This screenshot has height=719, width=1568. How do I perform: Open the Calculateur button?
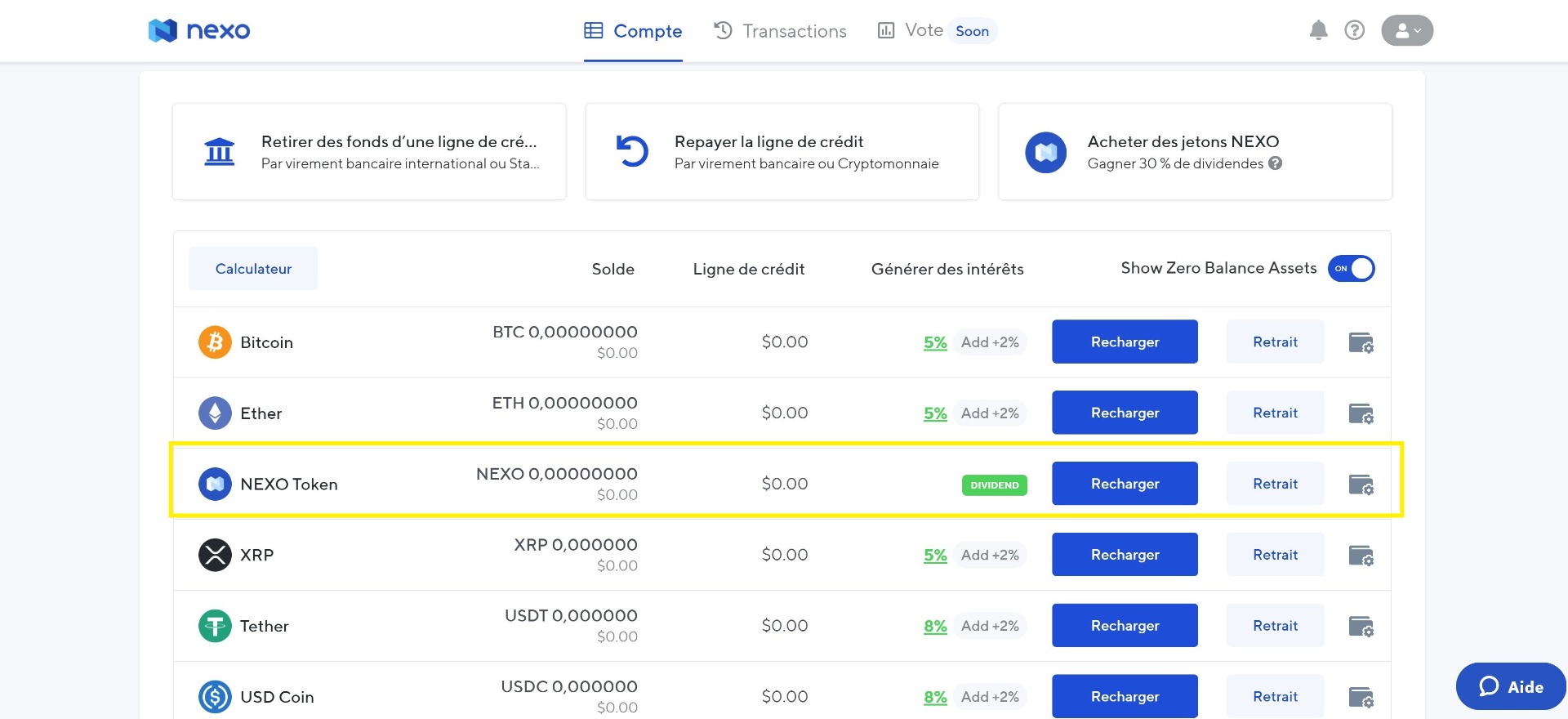(x=253, y=269)
